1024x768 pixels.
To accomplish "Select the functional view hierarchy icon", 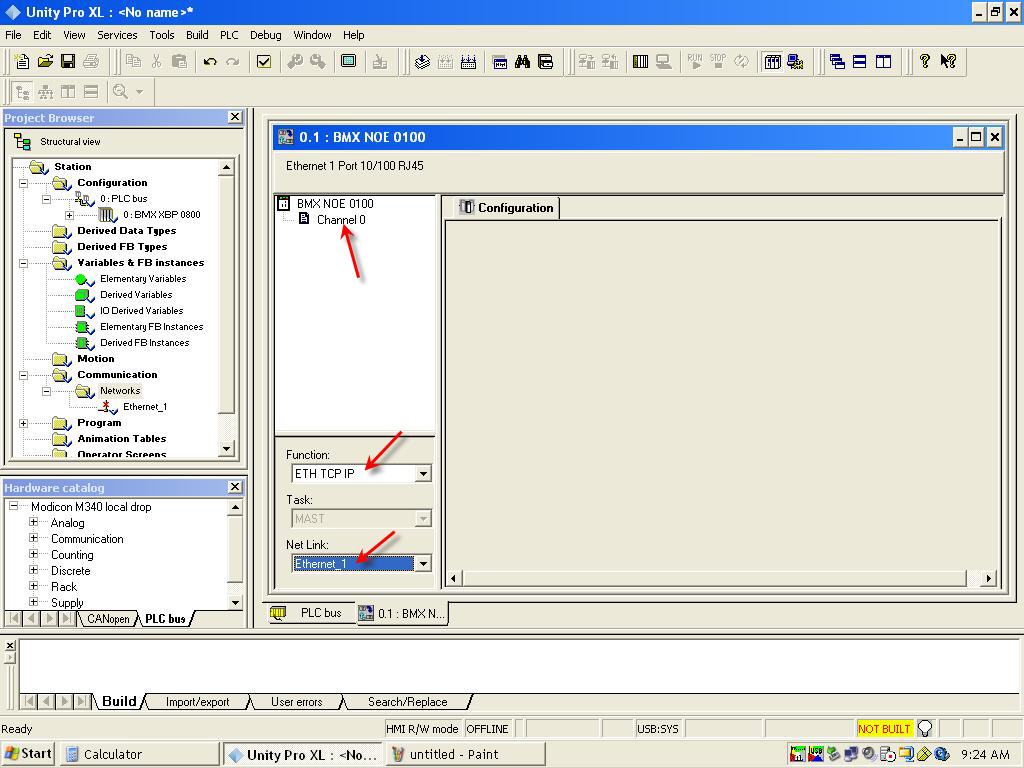I will [x=45, y=92].
